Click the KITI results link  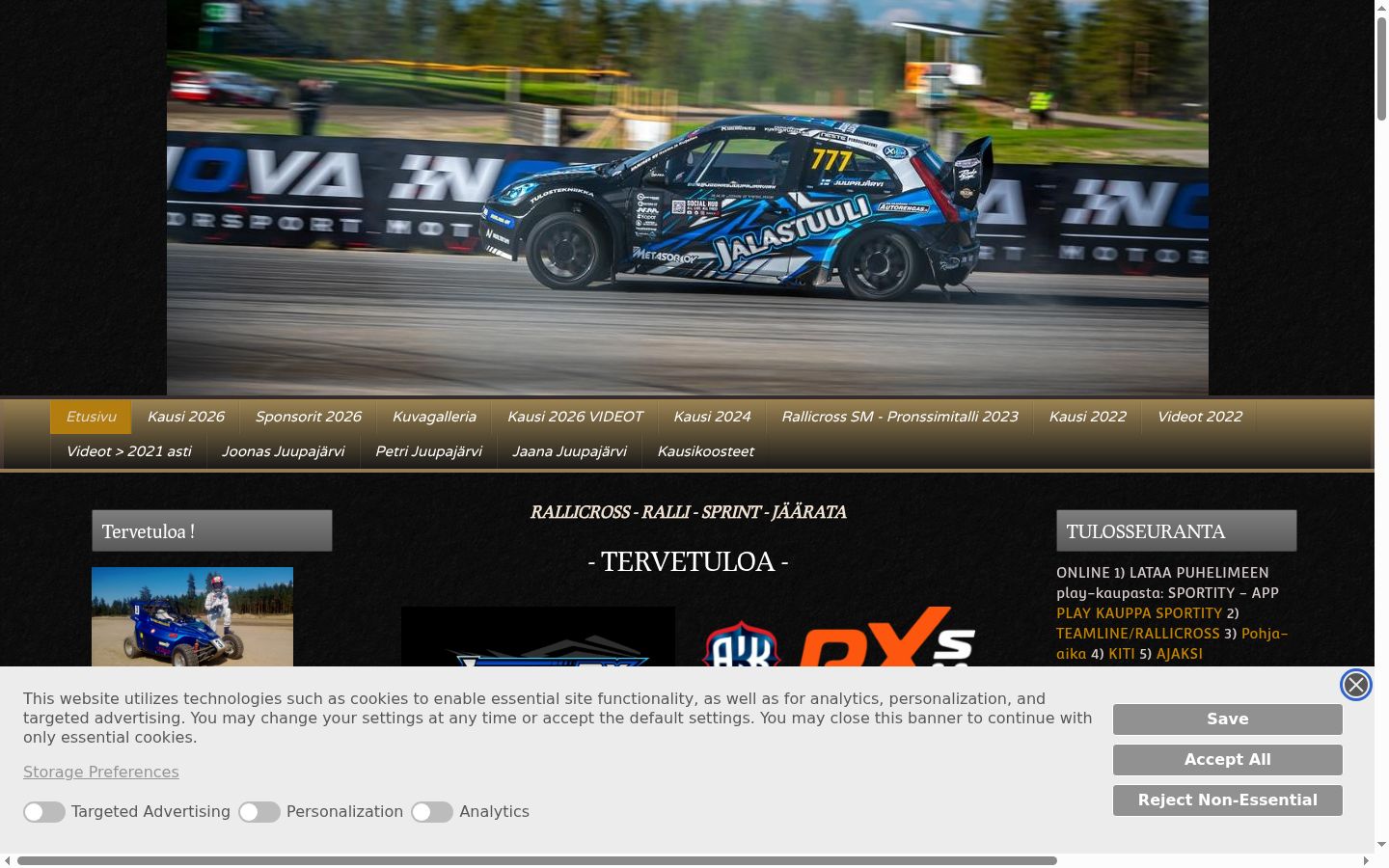click(x=1122, y=654)
